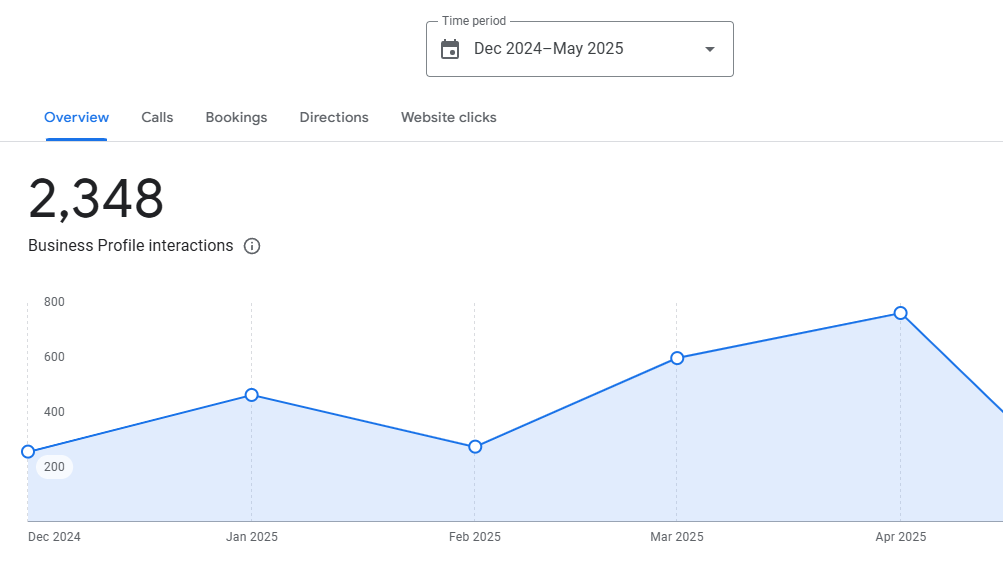Click the Dec 2024 data point on chart
This screenshot has width=1003, height=588.
click(x=28, y=452)
